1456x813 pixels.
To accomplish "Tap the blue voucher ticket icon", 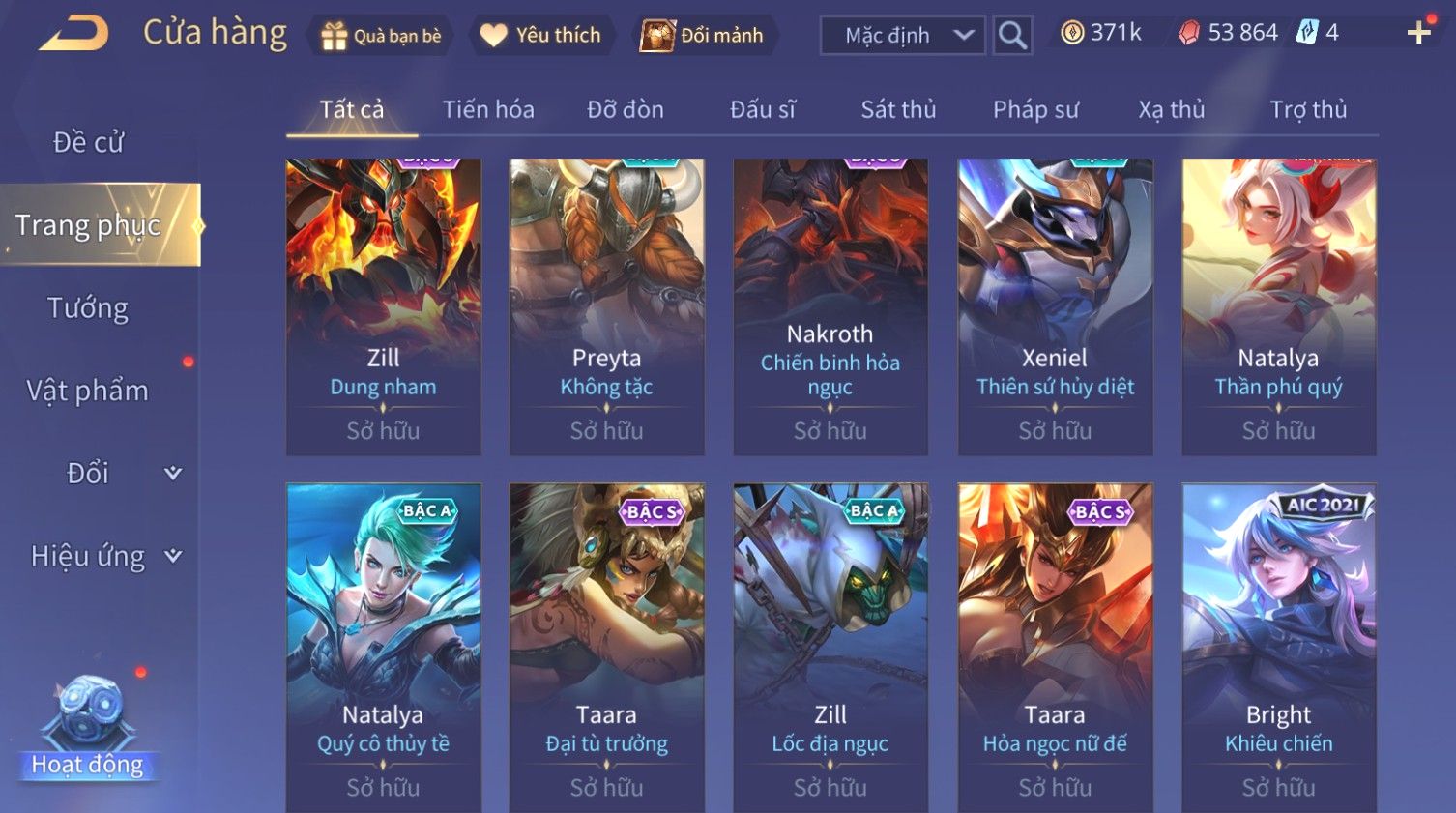I will point(1307,33).
